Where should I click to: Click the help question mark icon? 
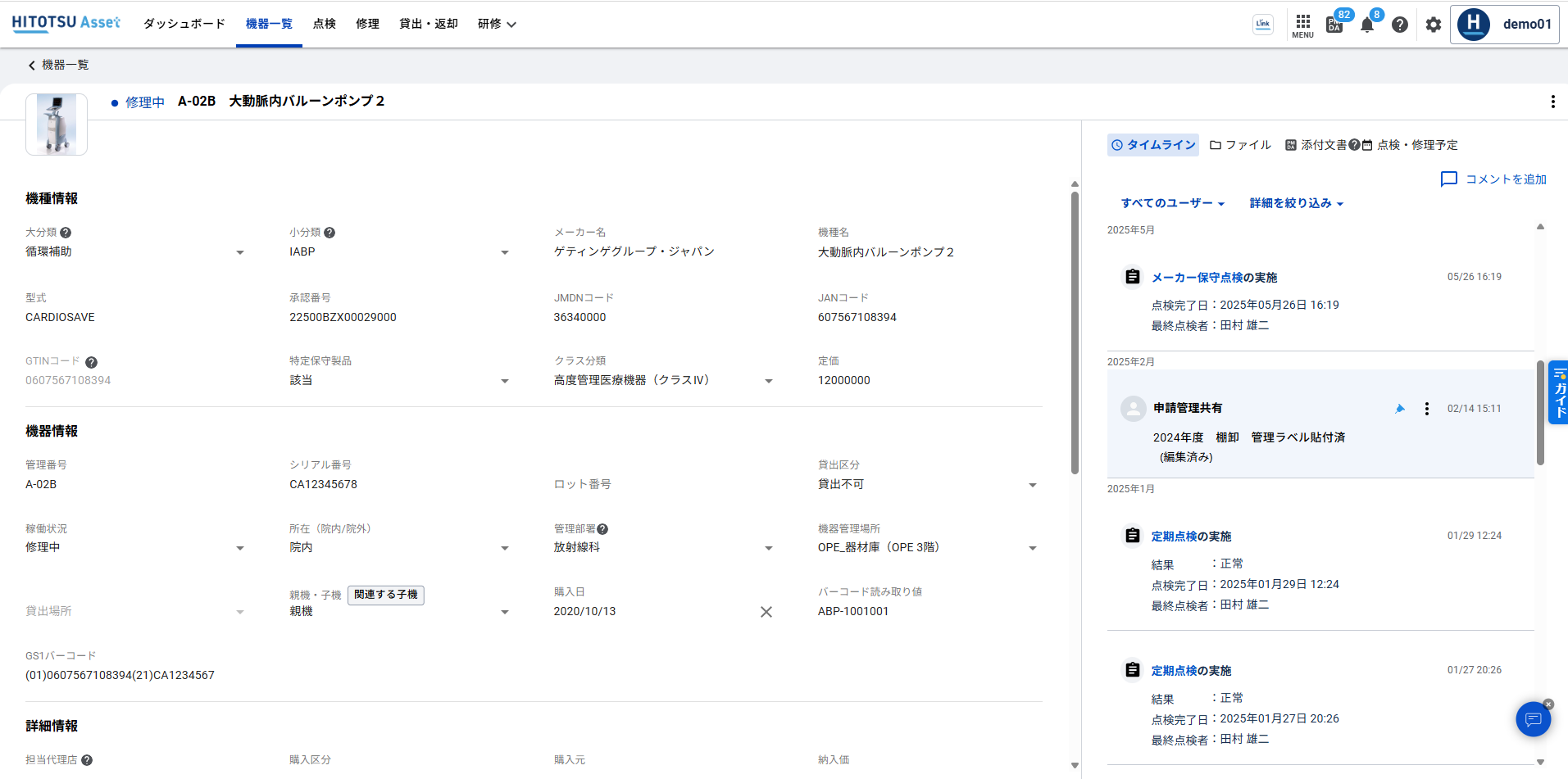tap(1399, 25)
